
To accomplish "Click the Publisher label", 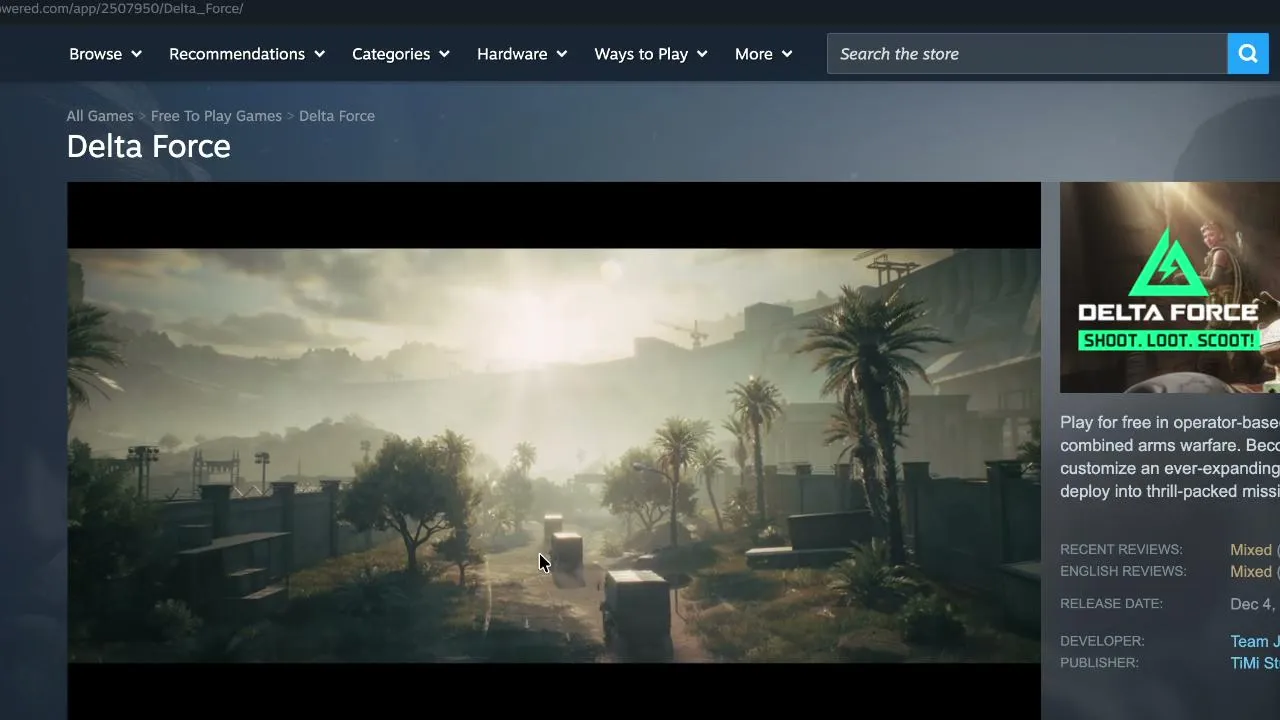I will click(1099, 663).
